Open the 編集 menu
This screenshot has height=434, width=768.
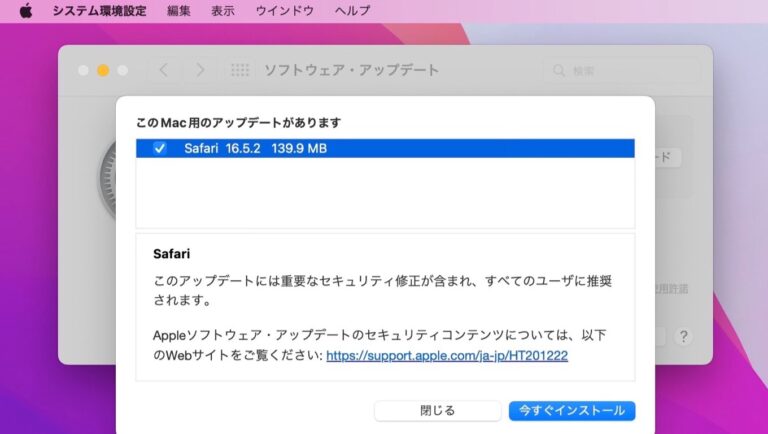click(179, 11)
